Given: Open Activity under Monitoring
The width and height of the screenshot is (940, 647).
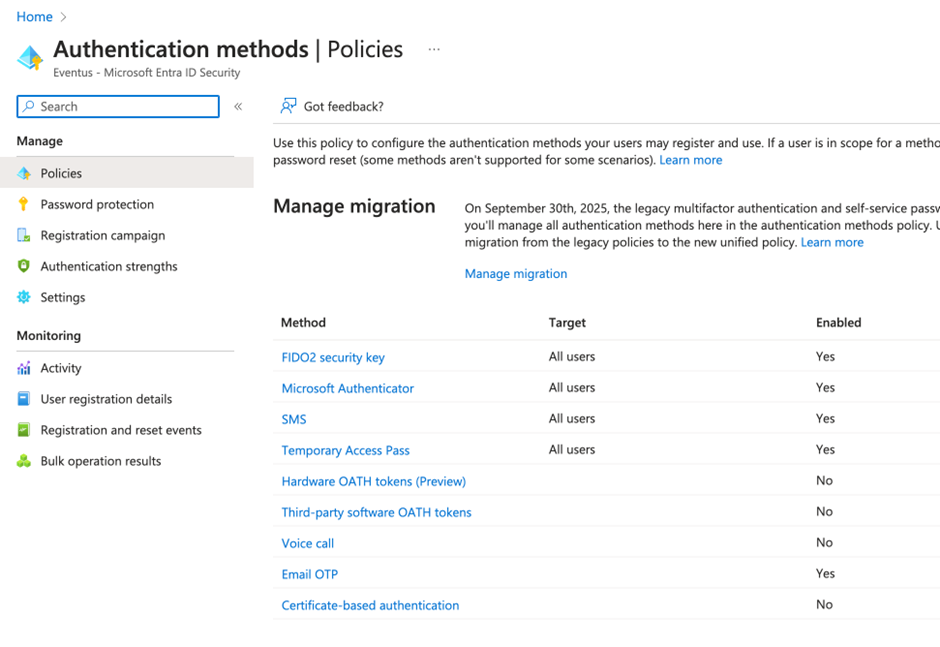Looking at the screenshot, I should [61, 368].
